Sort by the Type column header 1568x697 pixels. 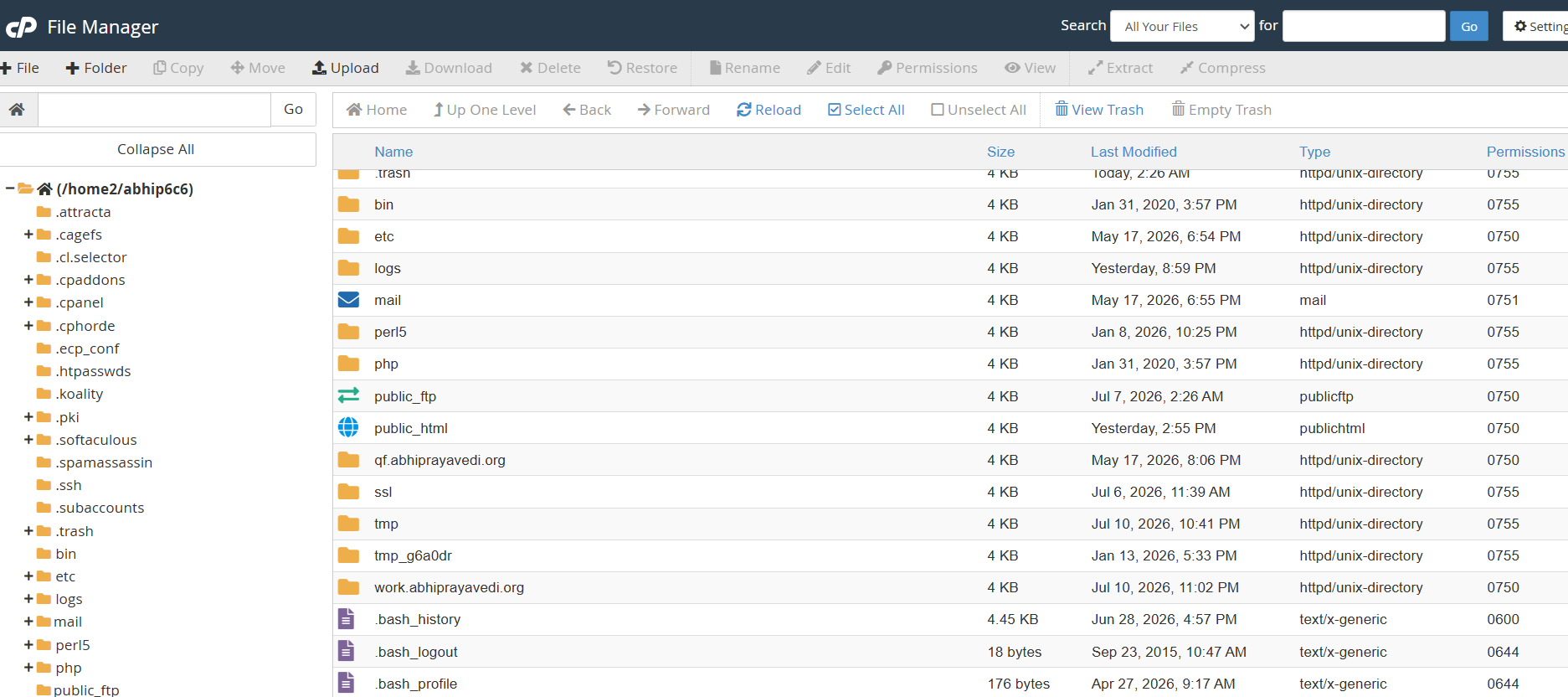pos(1314,152)
